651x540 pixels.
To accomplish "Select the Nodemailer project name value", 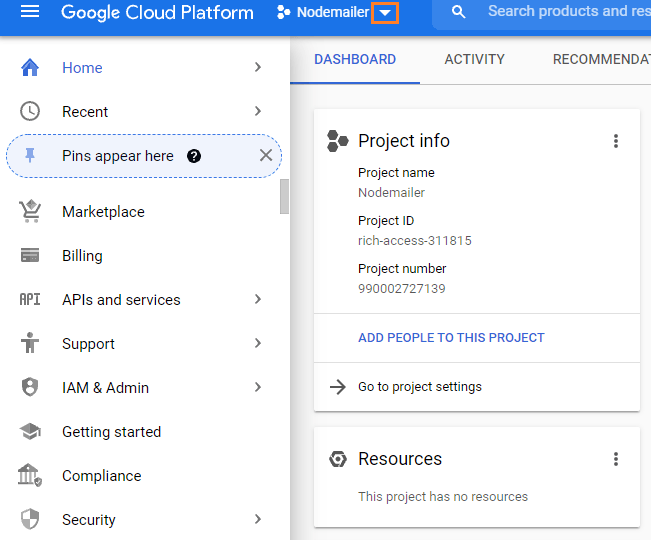I will [x=392, y=193].
